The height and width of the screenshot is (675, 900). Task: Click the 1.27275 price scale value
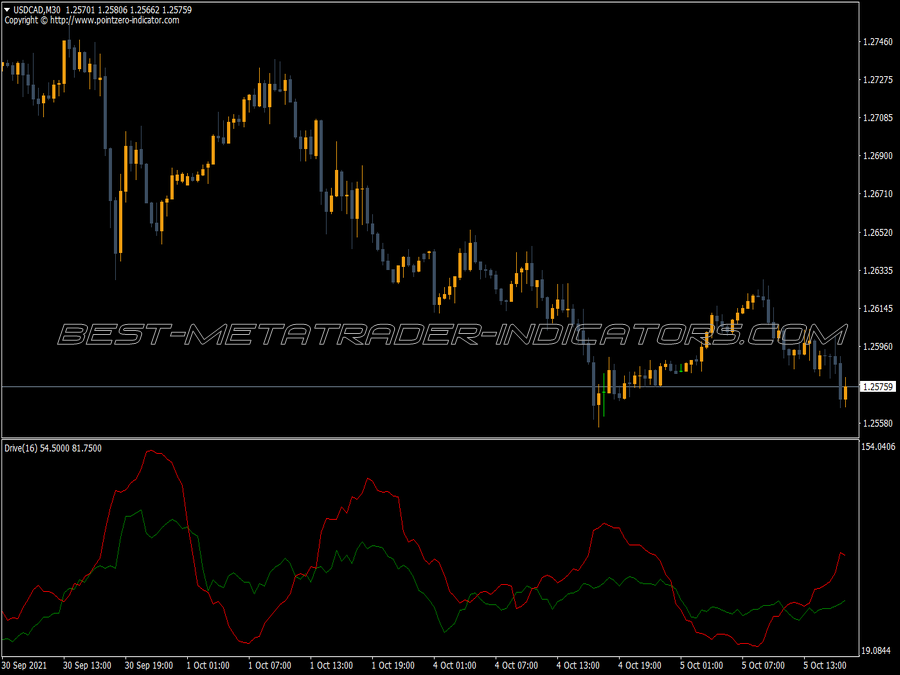click(878, 80)
